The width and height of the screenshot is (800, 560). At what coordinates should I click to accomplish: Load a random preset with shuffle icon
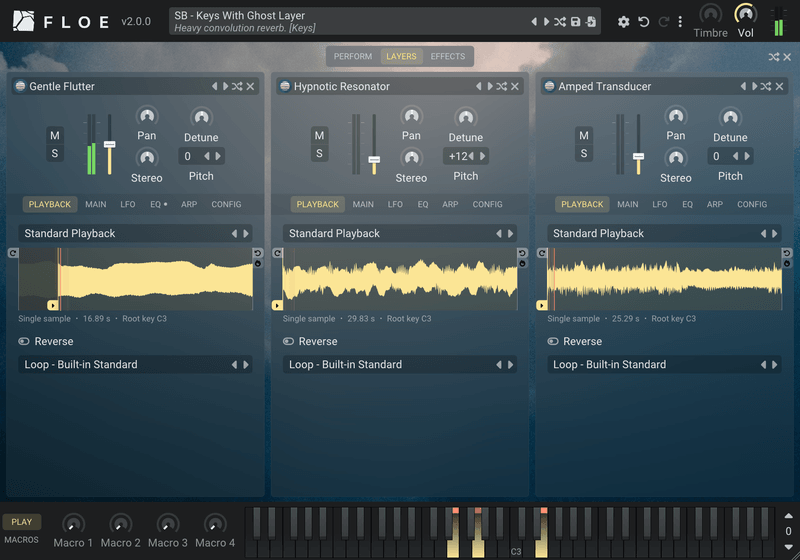click(560, 21)
